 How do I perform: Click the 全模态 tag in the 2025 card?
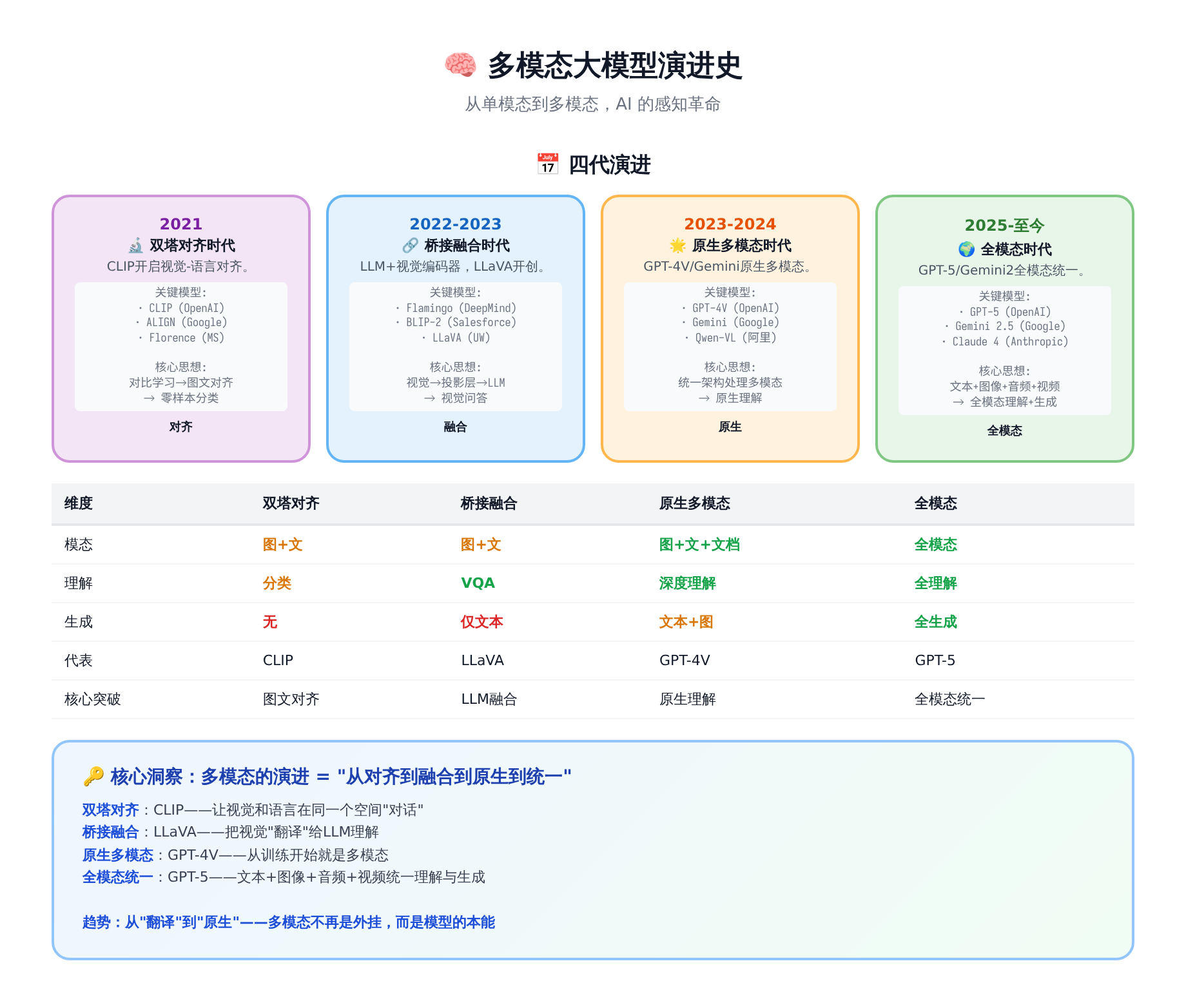tap(1005, 431)
